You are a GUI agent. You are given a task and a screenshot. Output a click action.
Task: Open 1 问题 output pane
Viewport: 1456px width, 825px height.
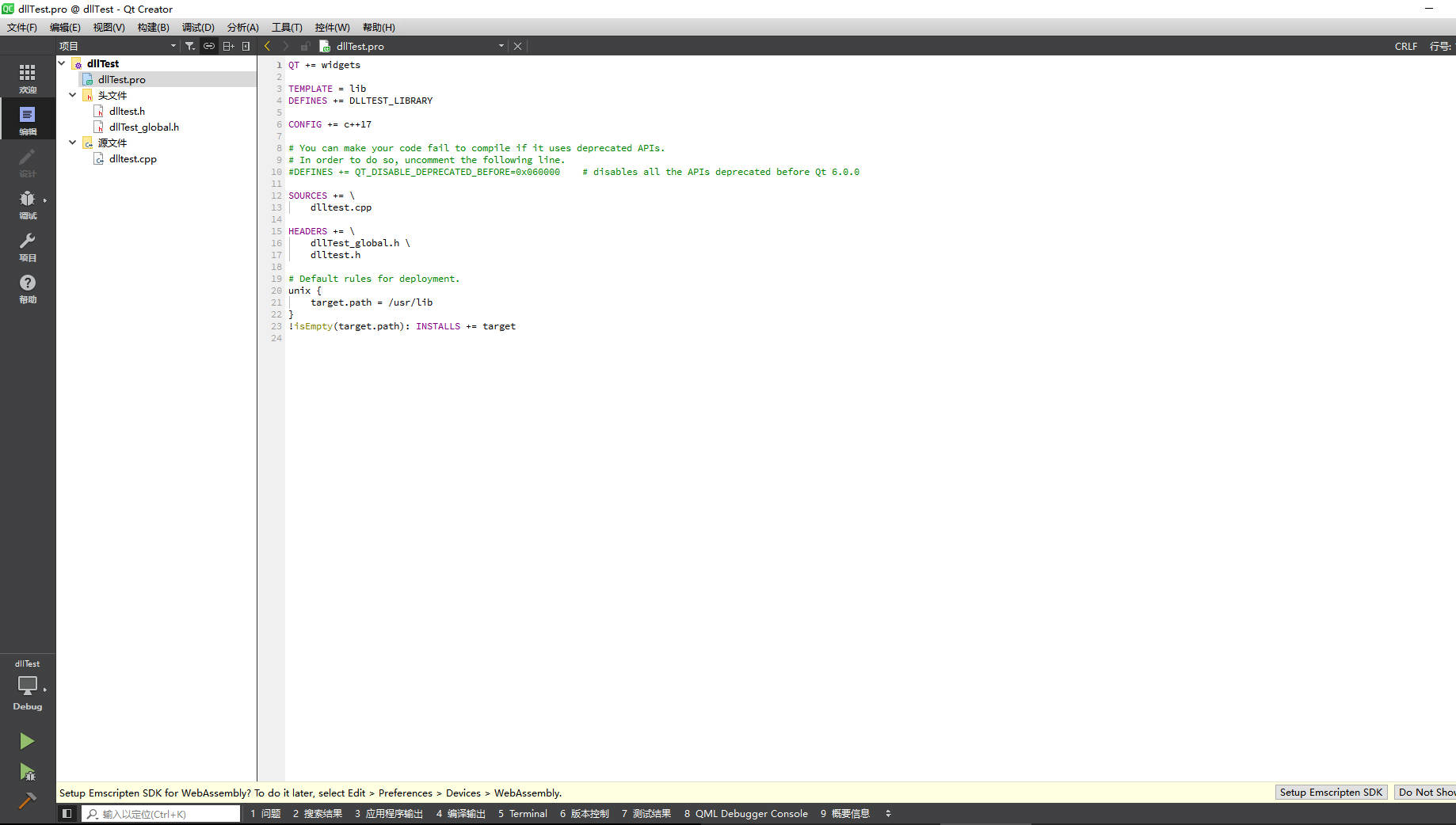(265, 813)
